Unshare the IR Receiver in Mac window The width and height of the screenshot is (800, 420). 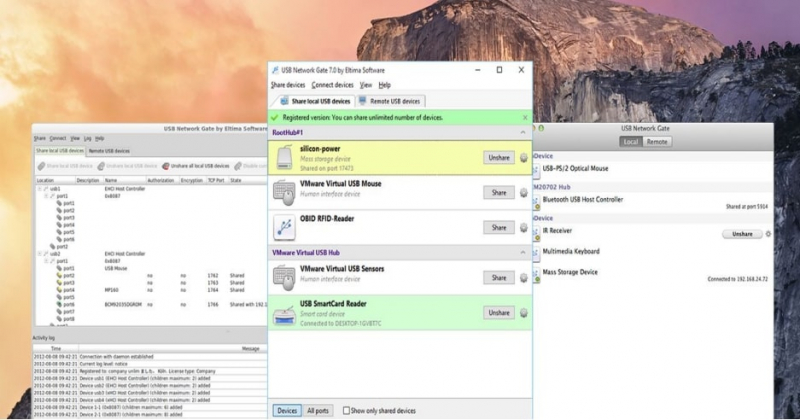tap(742, 234)
